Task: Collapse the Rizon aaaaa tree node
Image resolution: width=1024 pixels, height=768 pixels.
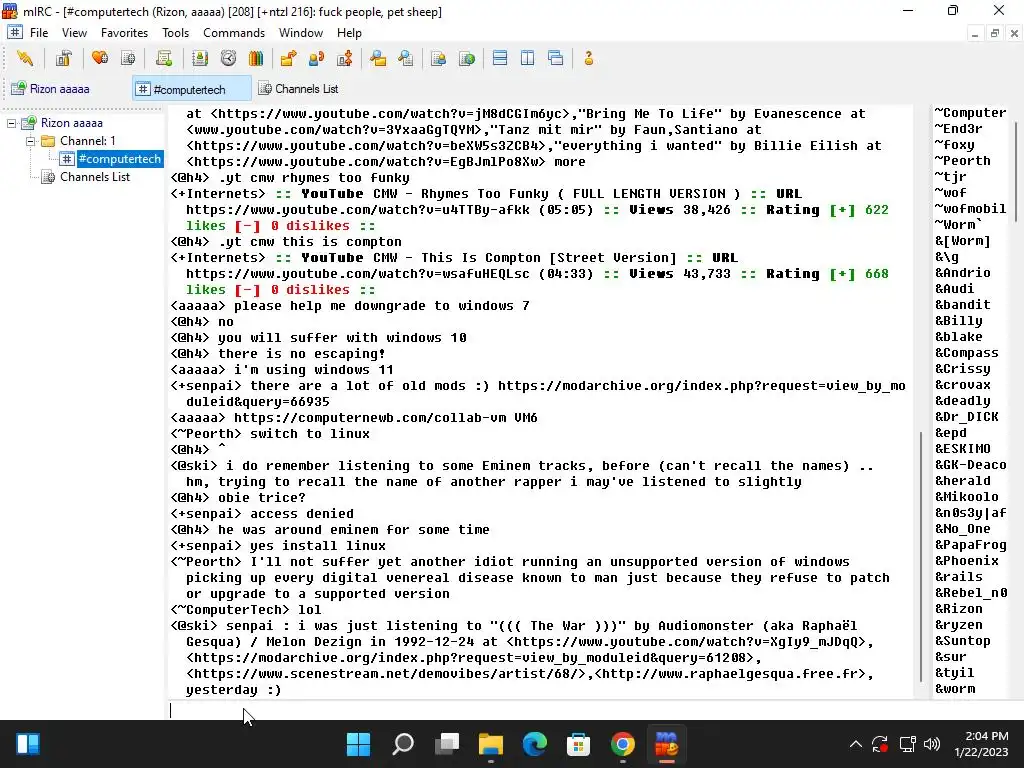Action: 11,123
